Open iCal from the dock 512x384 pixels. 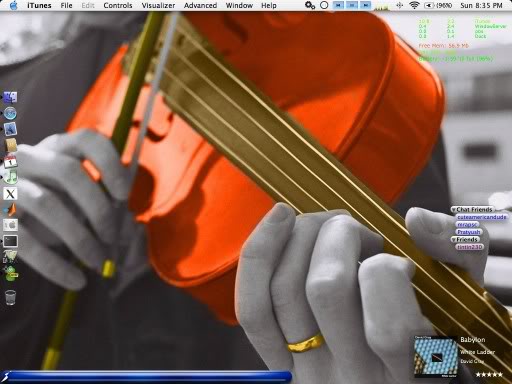[10, 161]
